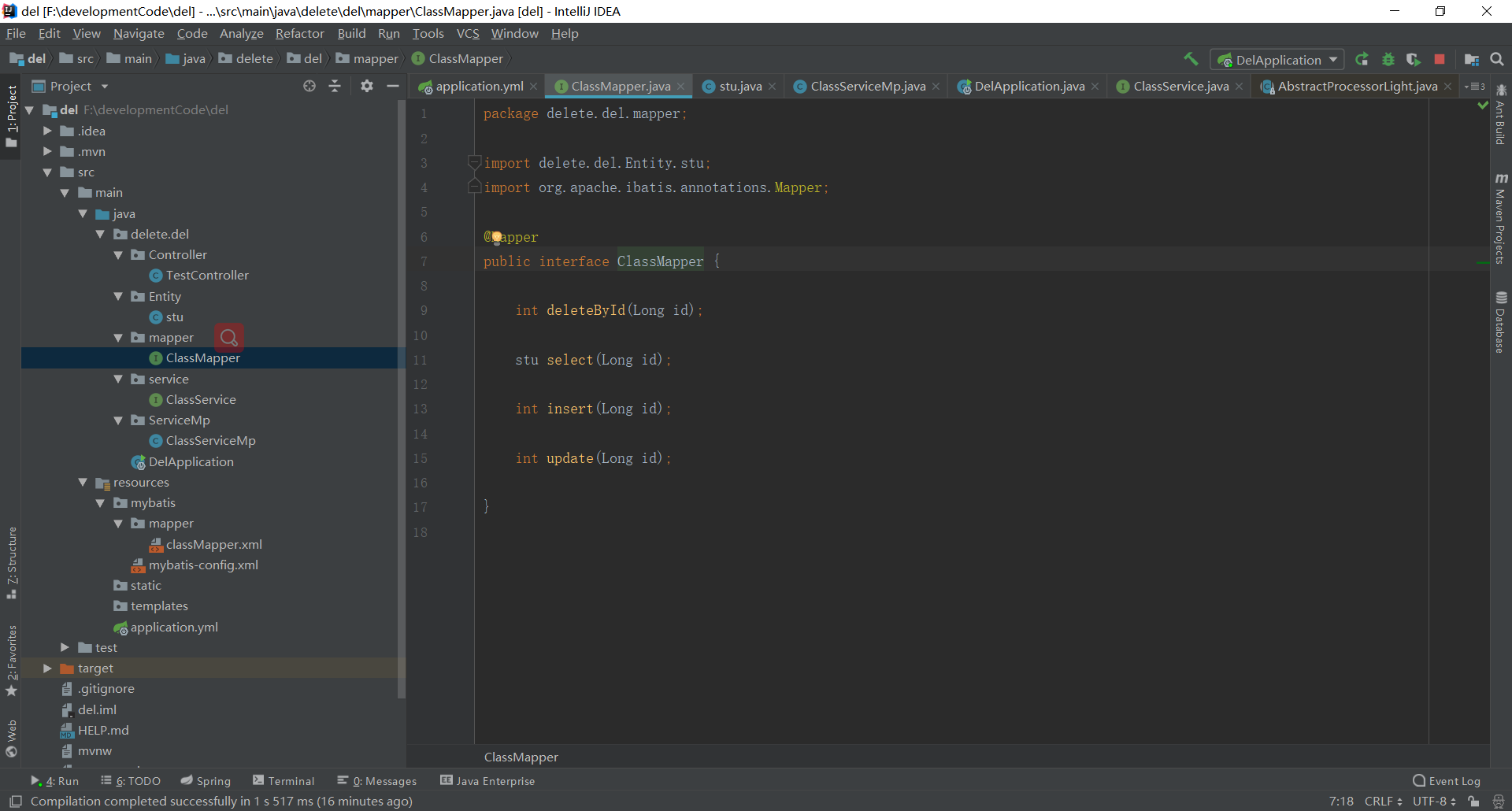
Task: Open the Build menu
Action: click(x=351, y=33)
